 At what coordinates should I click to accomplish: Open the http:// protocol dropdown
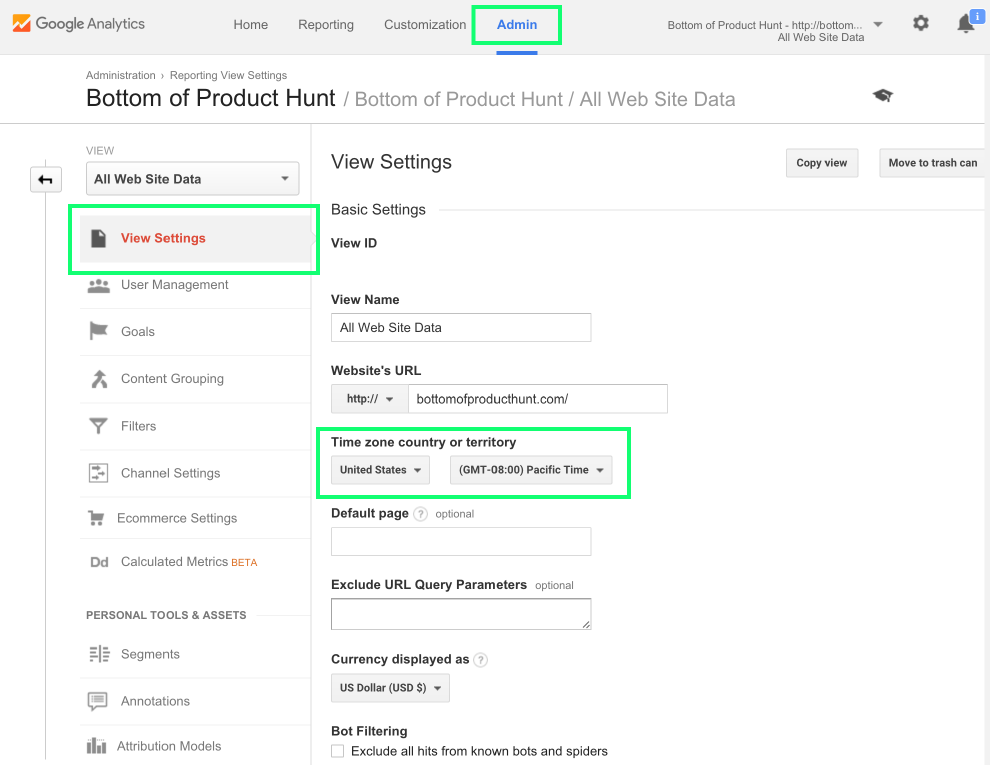[x=370, y=399]
